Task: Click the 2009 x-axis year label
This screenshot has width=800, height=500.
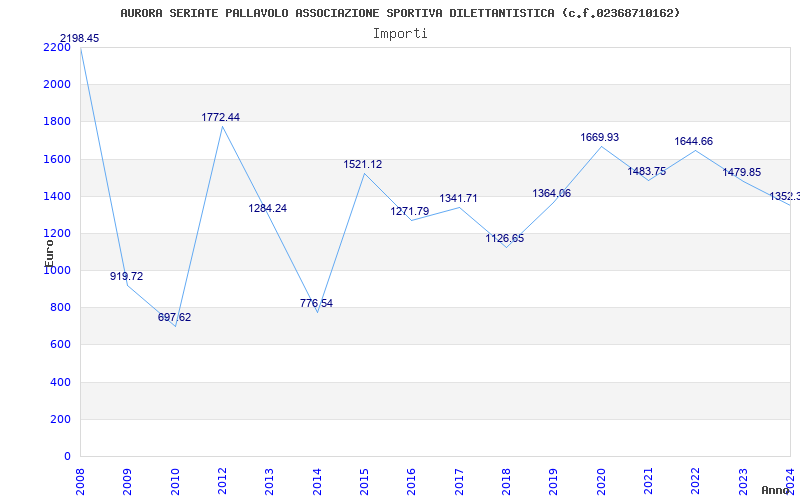Action: click(x=128, y=481)
